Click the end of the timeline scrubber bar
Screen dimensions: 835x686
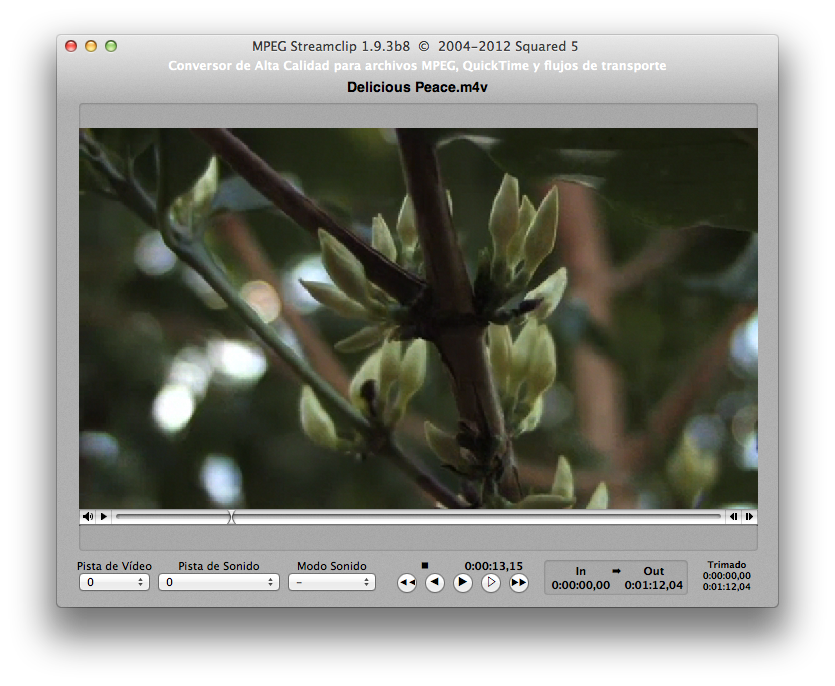(718, 517)
